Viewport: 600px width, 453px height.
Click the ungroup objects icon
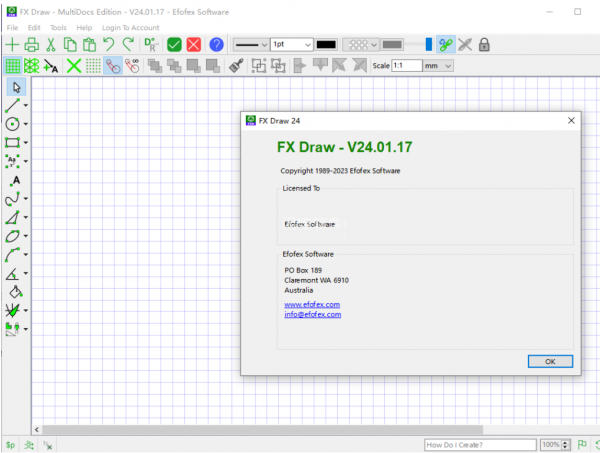[278, 66]
